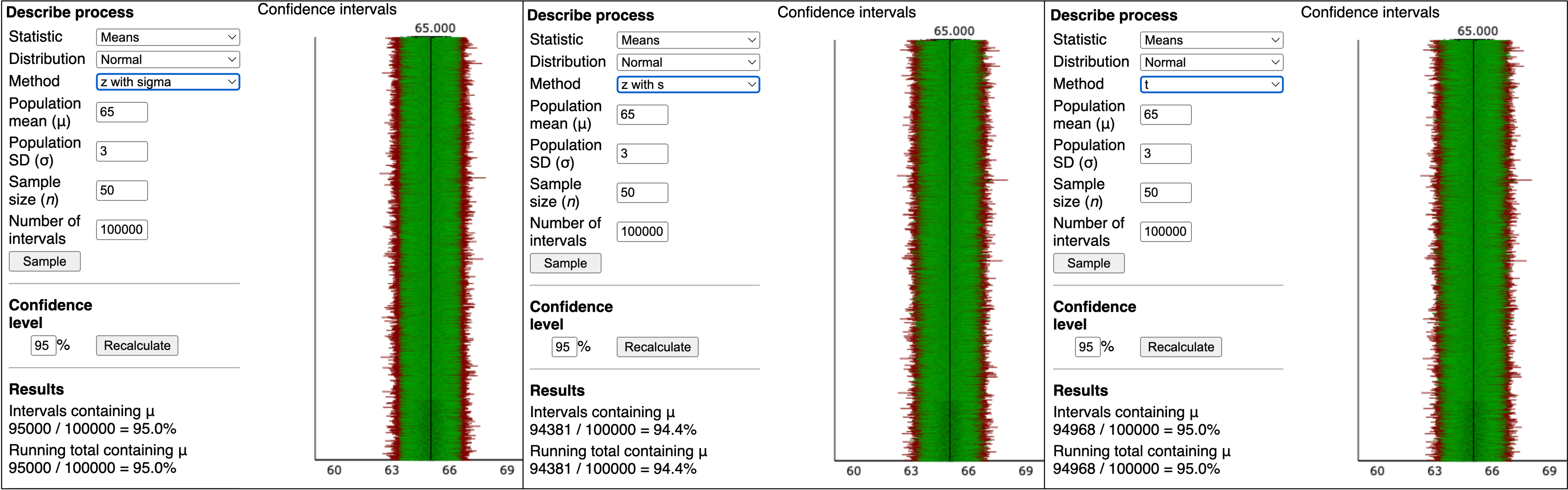Click Population mean field in z with sigma panel
The width and height of the screenshot is (1568, 490).
122,112
